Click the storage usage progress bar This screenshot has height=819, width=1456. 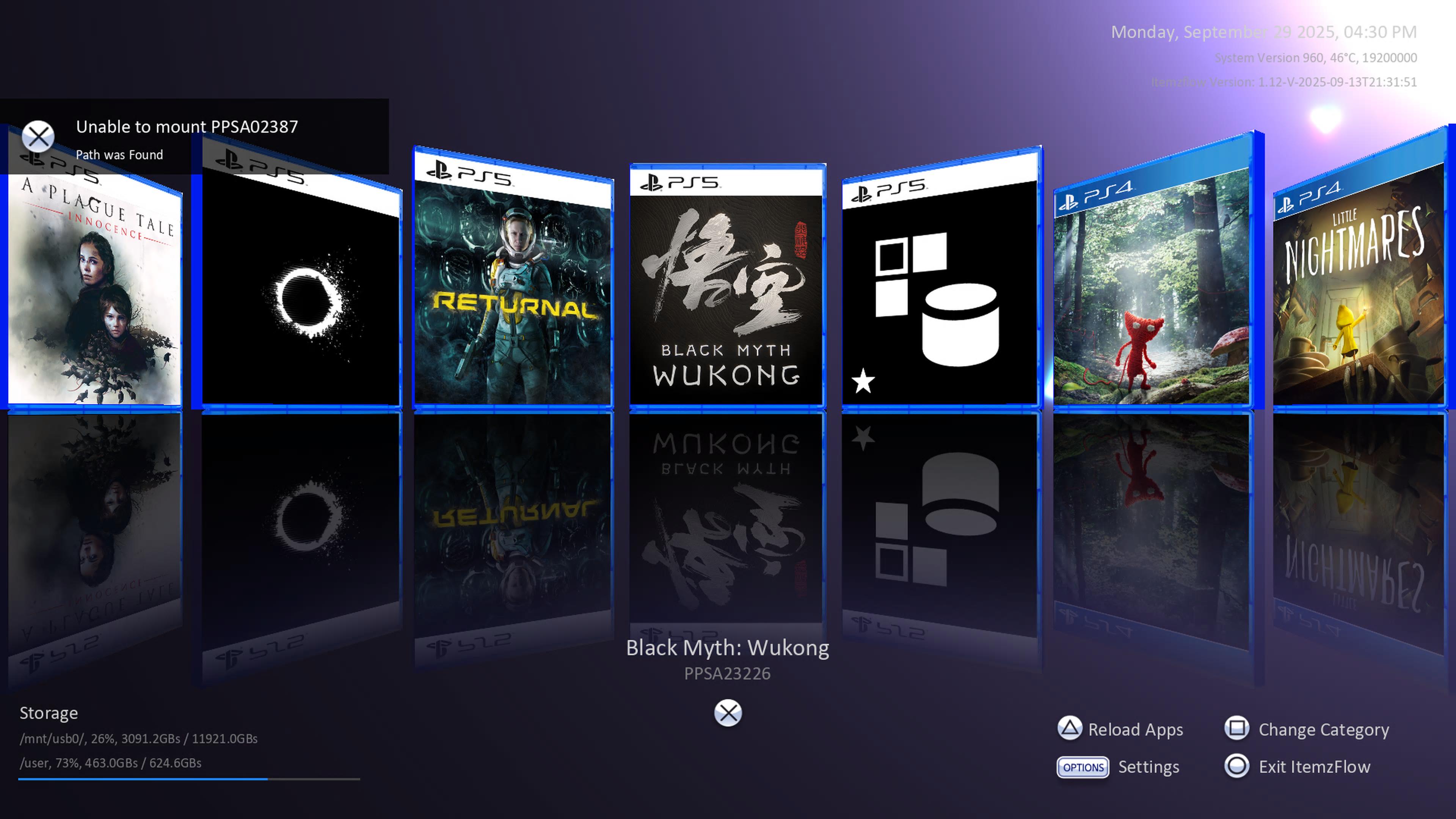click(189, 779)
